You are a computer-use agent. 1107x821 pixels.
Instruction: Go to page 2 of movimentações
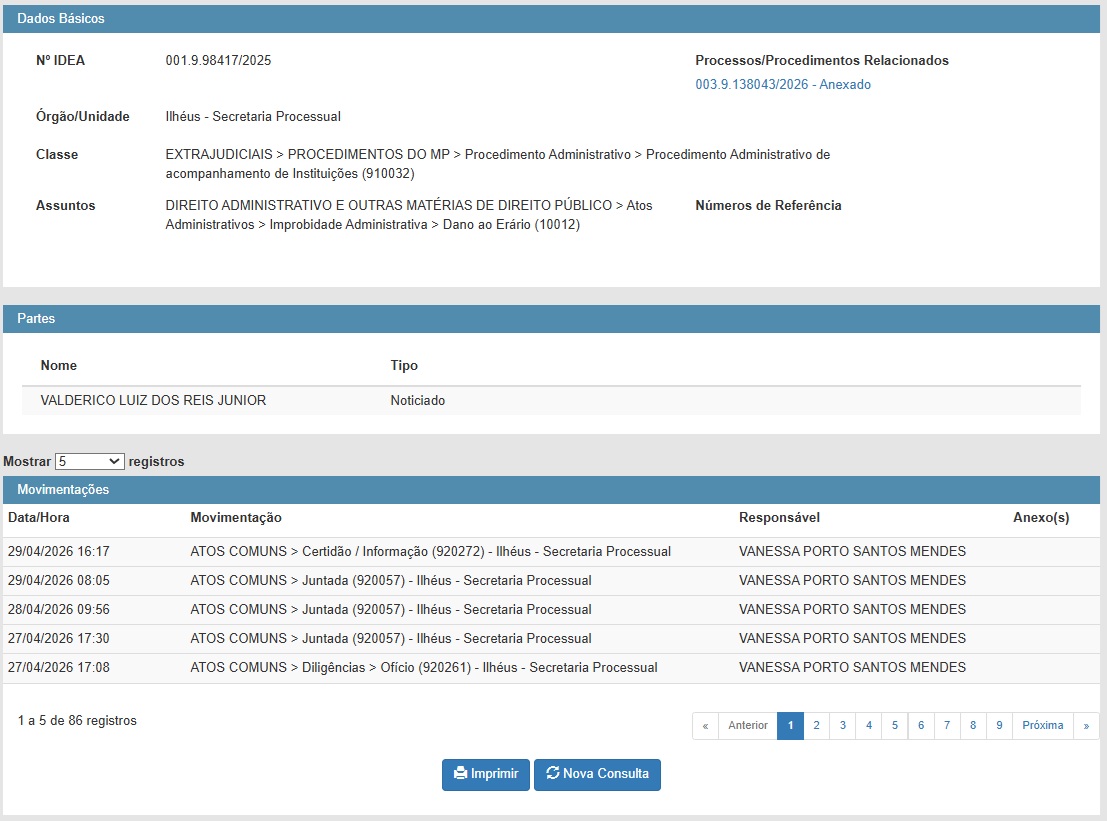(816, 726)
